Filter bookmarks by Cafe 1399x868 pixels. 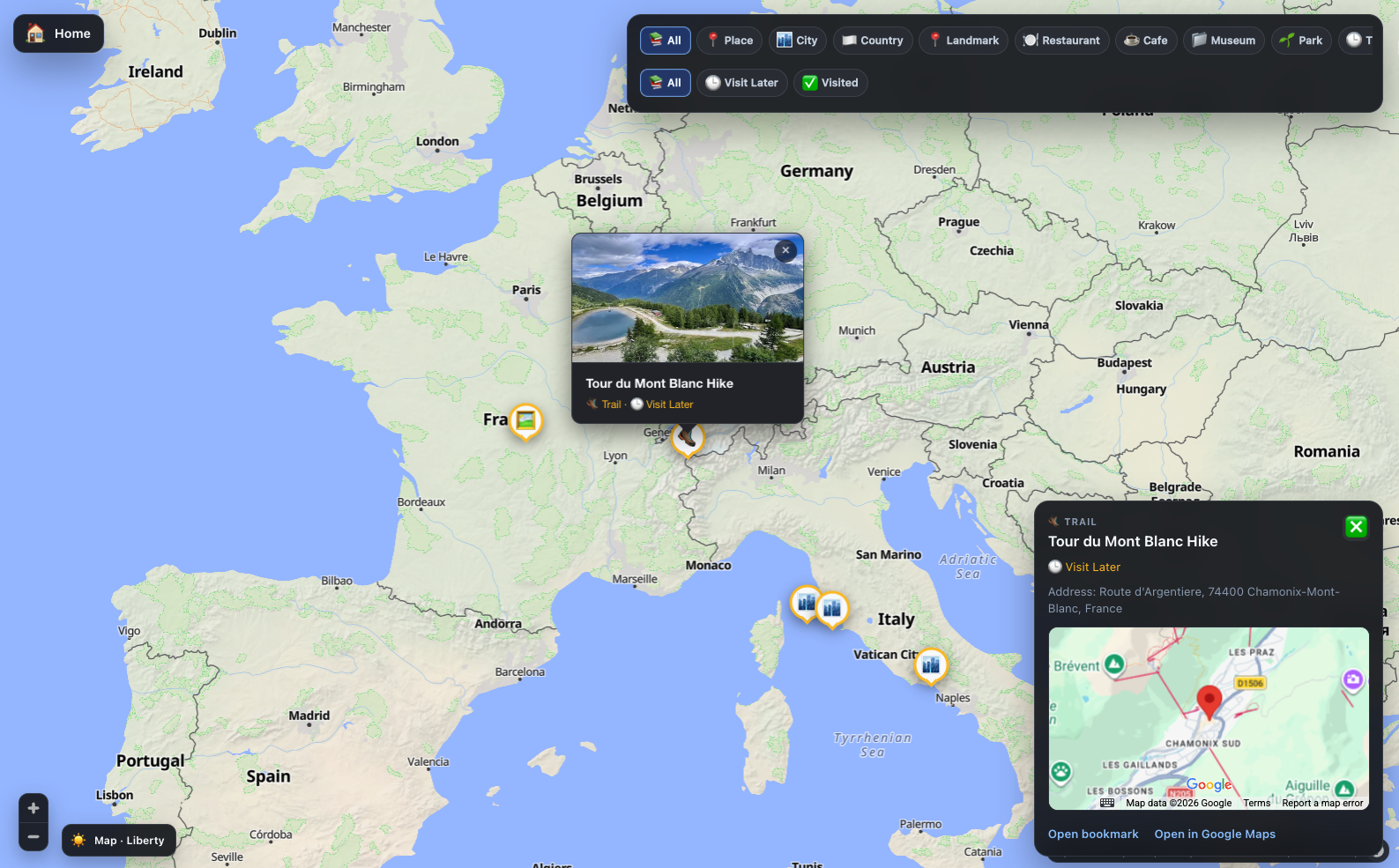coord(1146,41)
